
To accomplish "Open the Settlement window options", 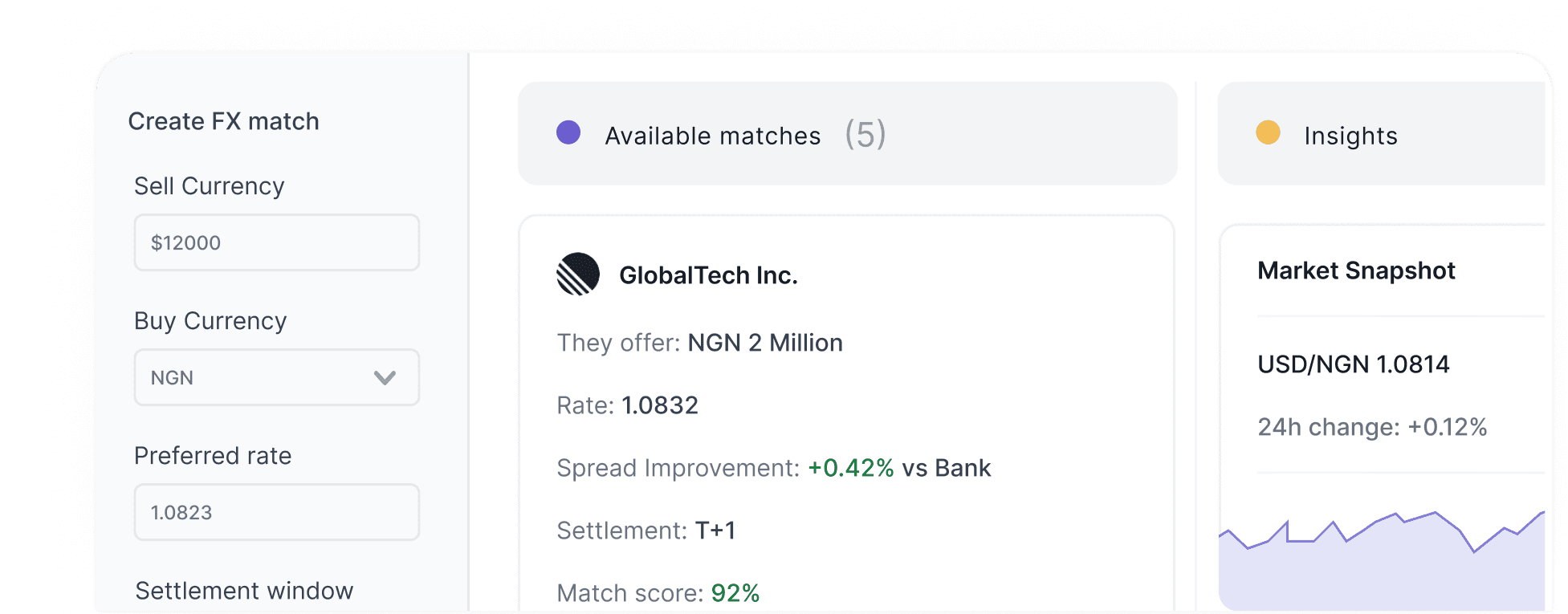I will pos(244,590).
